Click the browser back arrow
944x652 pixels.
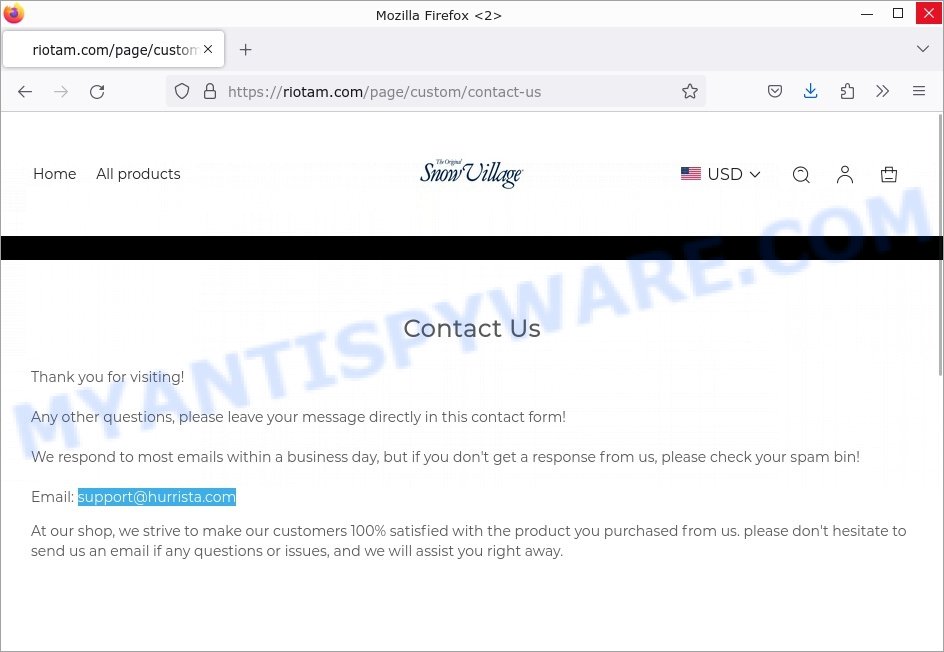coord(25,92)
